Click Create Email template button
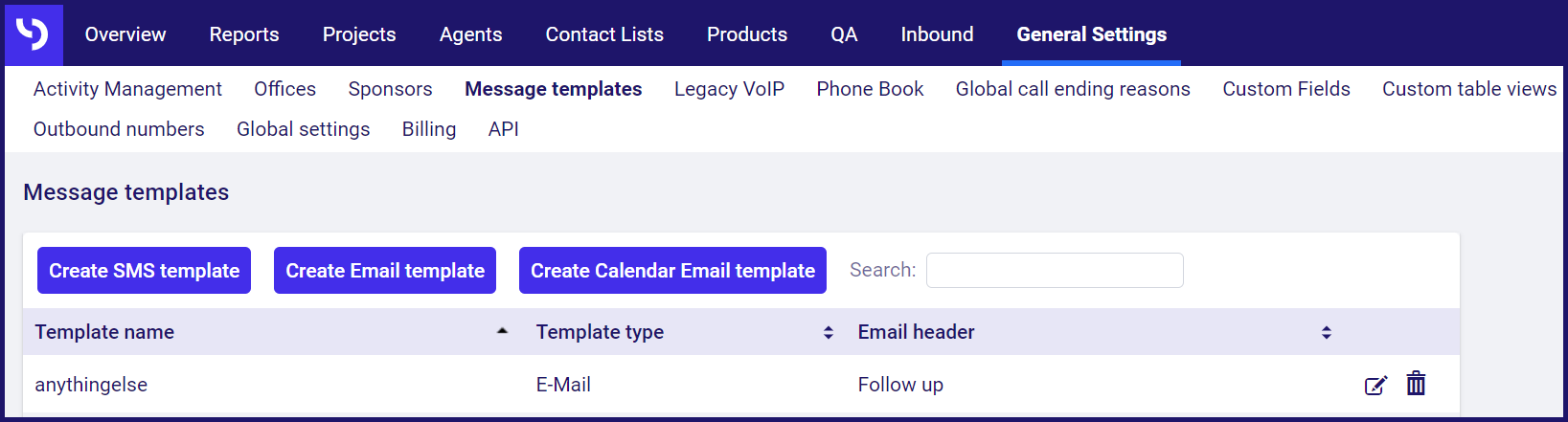Viewport: 1568px width, 422px height. click(385, 271)
